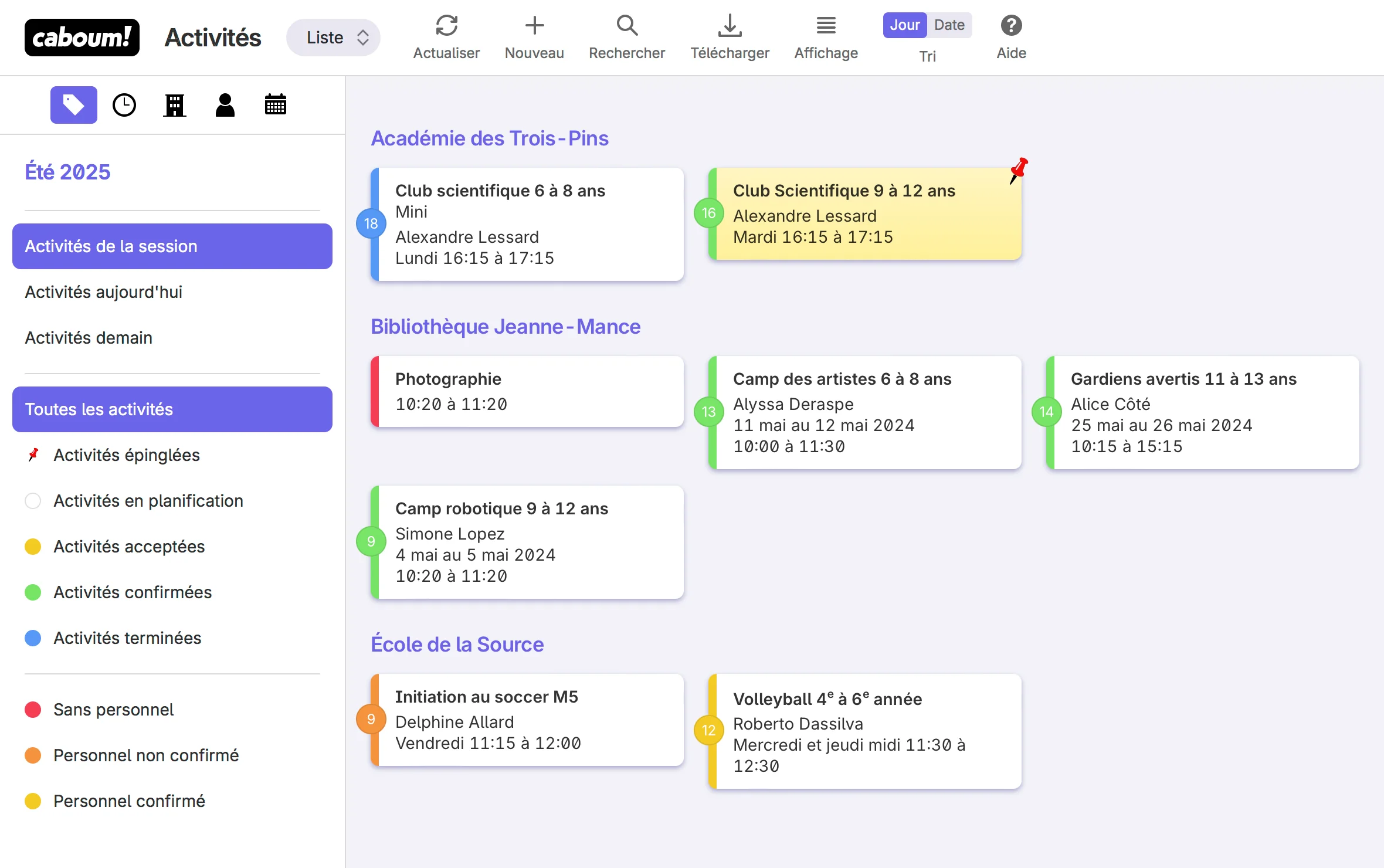Viewport: 1384px width, 868px height.
Task: Open the Photographie activity card
Action: [x=528, y=391]
